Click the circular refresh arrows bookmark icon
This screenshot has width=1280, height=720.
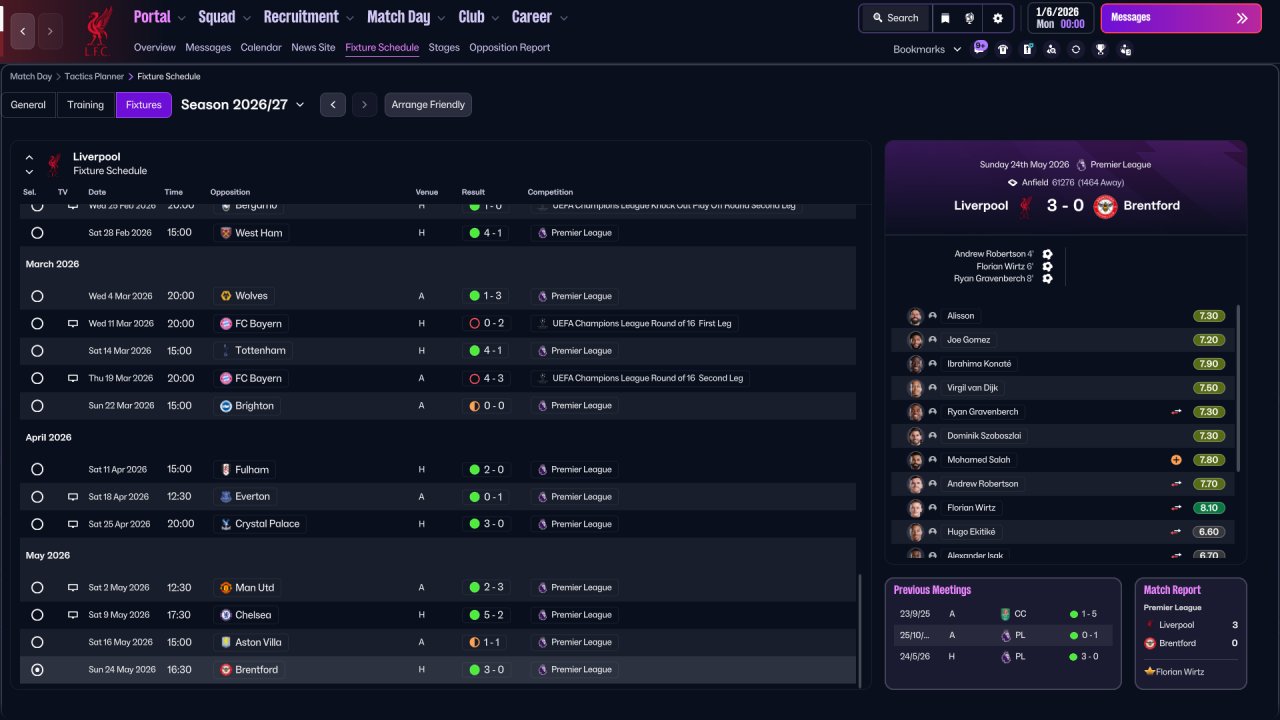[x=1076, y=49]
